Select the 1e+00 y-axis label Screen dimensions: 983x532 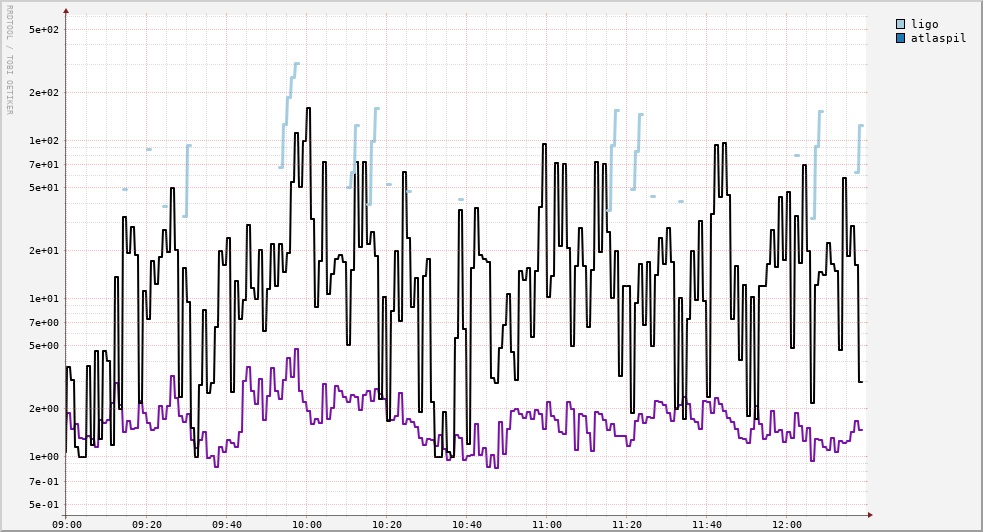pyautogui.click(x=43, y=457)
